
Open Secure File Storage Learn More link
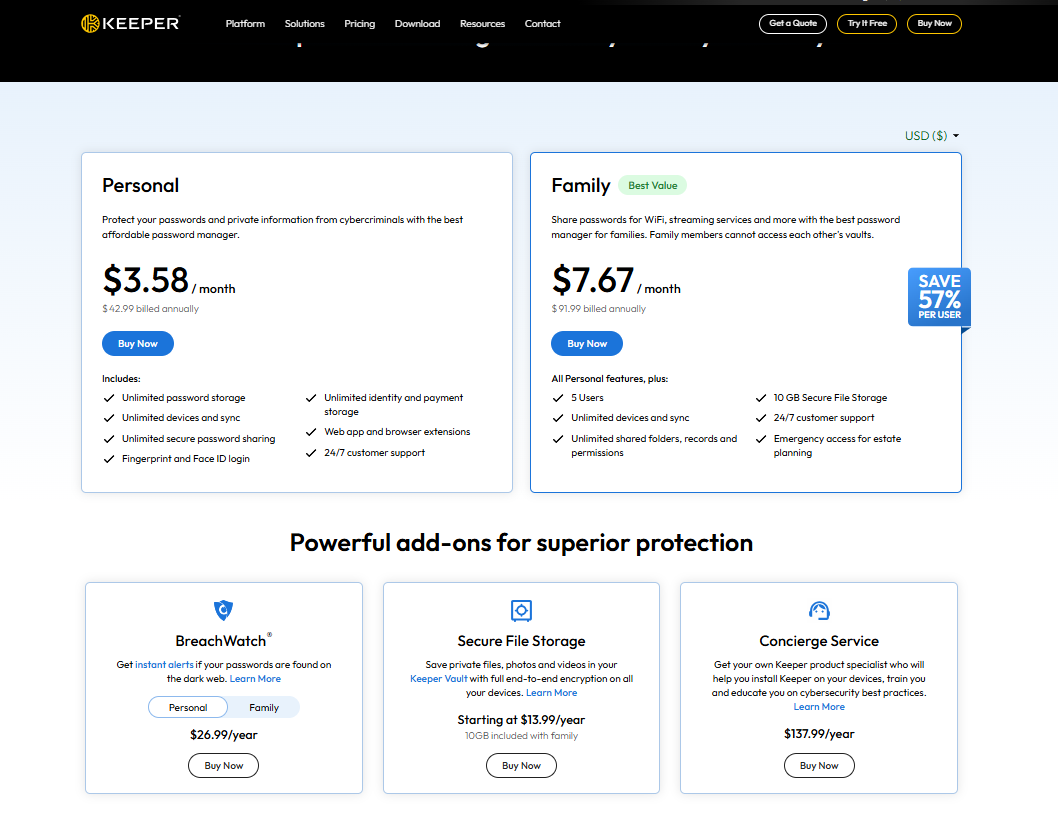[x=551, y=693]
